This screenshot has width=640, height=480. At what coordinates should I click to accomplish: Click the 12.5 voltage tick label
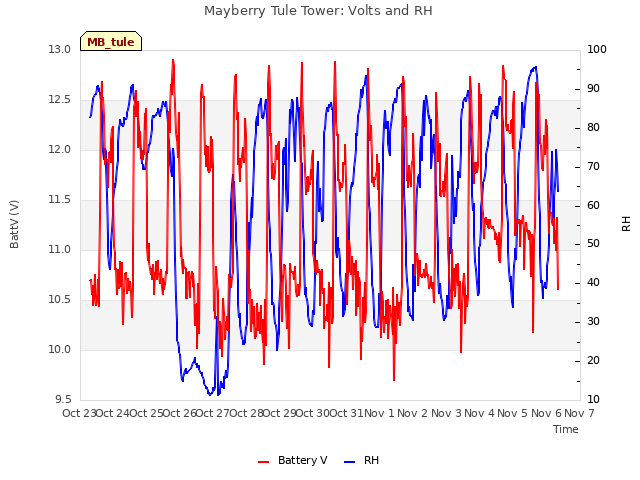coord(59,100)
